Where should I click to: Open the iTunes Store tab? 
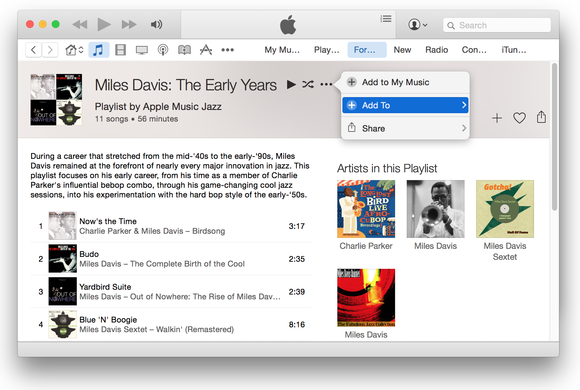[x=514, y=50]
